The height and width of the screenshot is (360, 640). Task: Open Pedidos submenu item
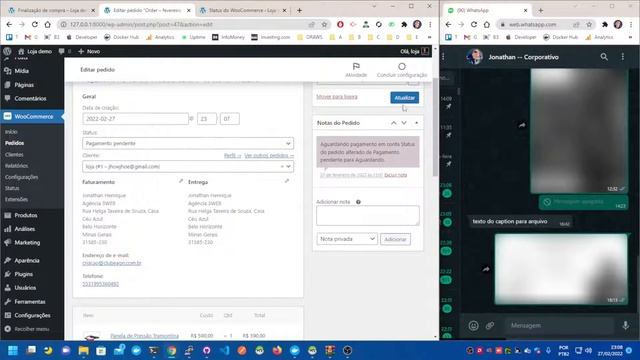[15, 143]
